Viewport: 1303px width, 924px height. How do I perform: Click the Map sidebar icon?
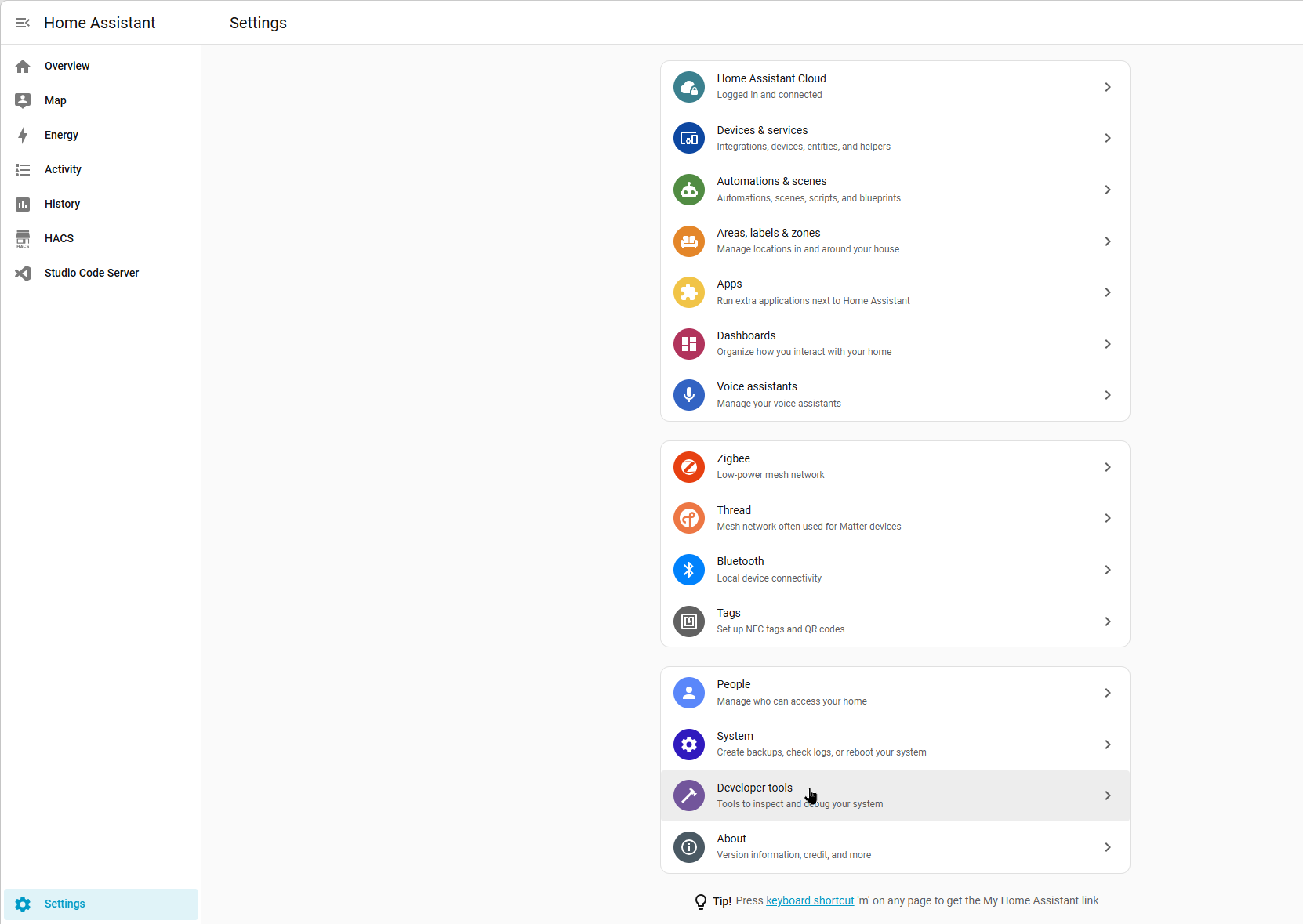(x=23, y=100)
